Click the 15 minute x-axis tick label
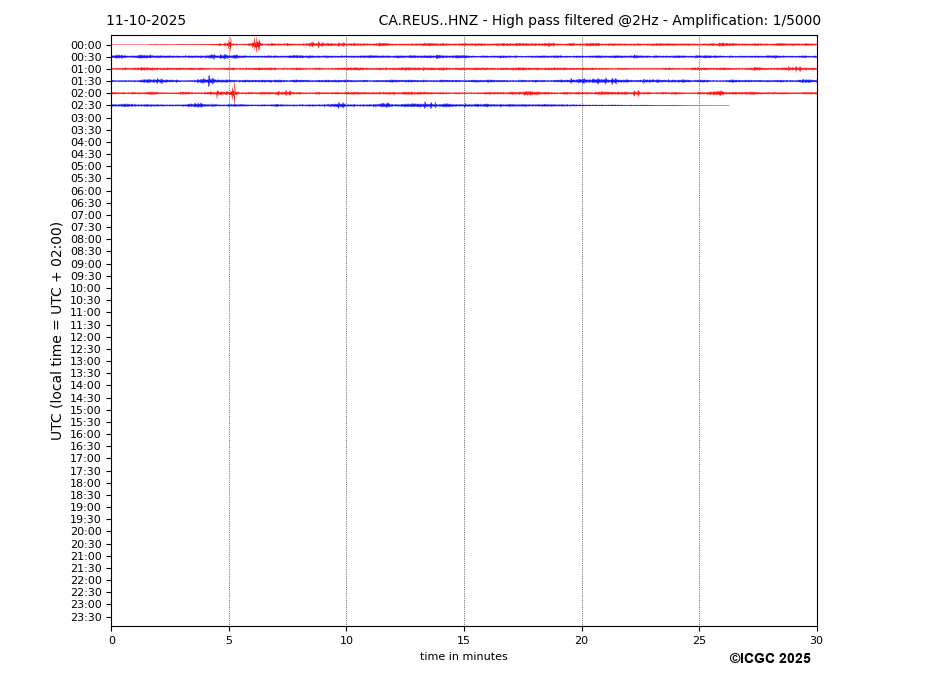927x696 pixels. (464, 640)
